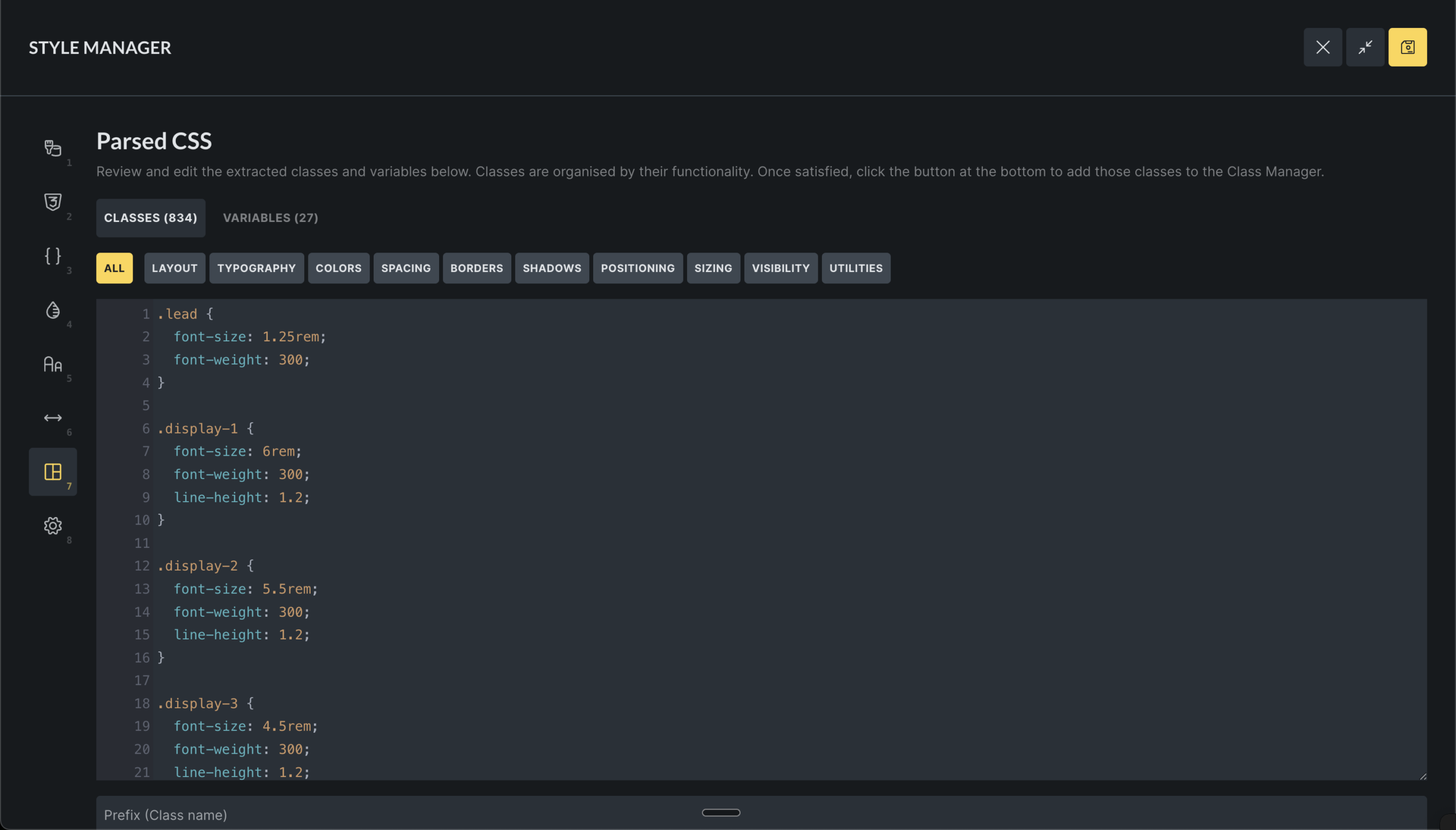Click the code editor resize handle
Screen dimensions: 1456x830
1422,776
